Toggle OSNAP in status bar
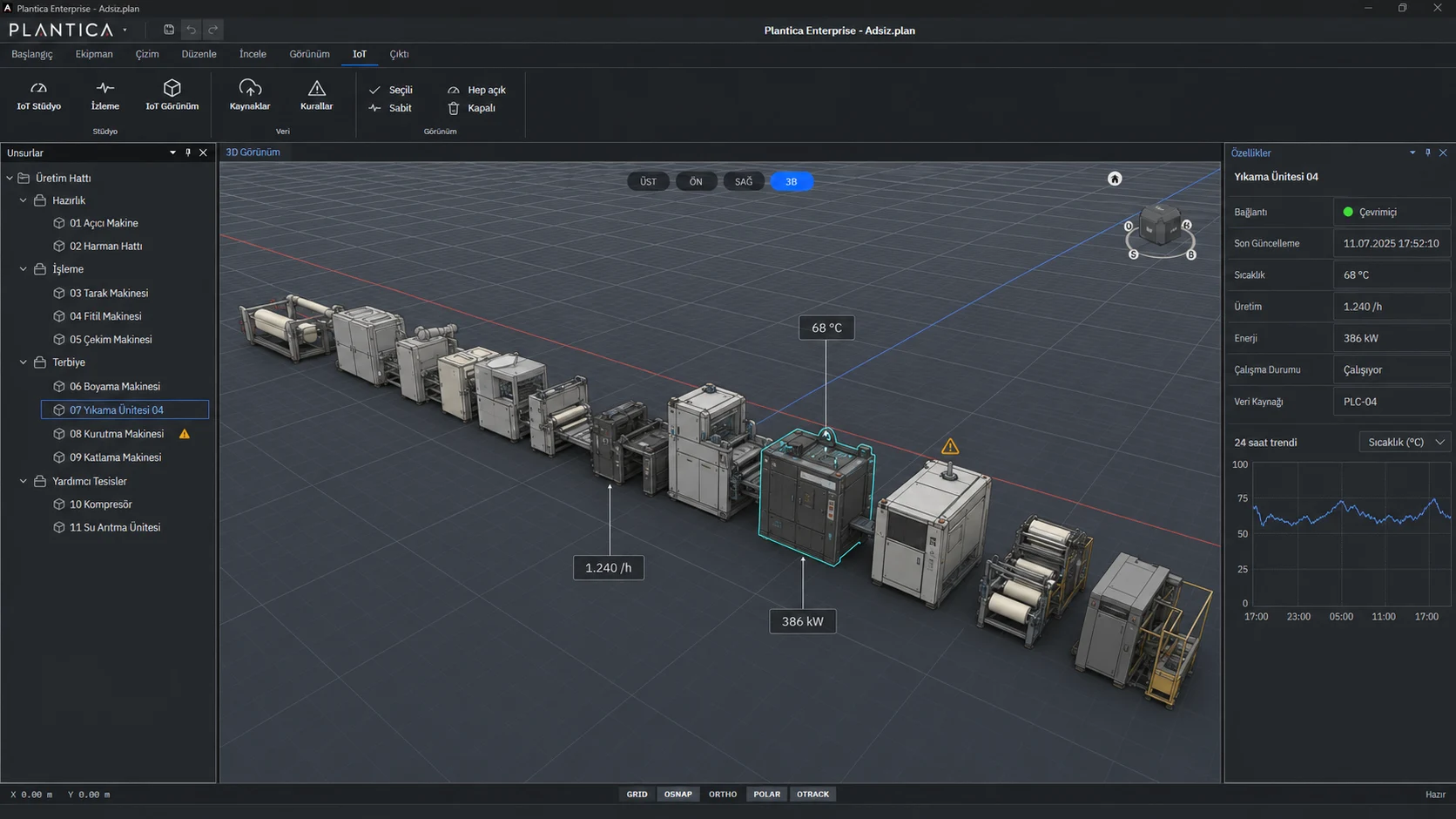 pyautogui.click(x=678, y=795)
